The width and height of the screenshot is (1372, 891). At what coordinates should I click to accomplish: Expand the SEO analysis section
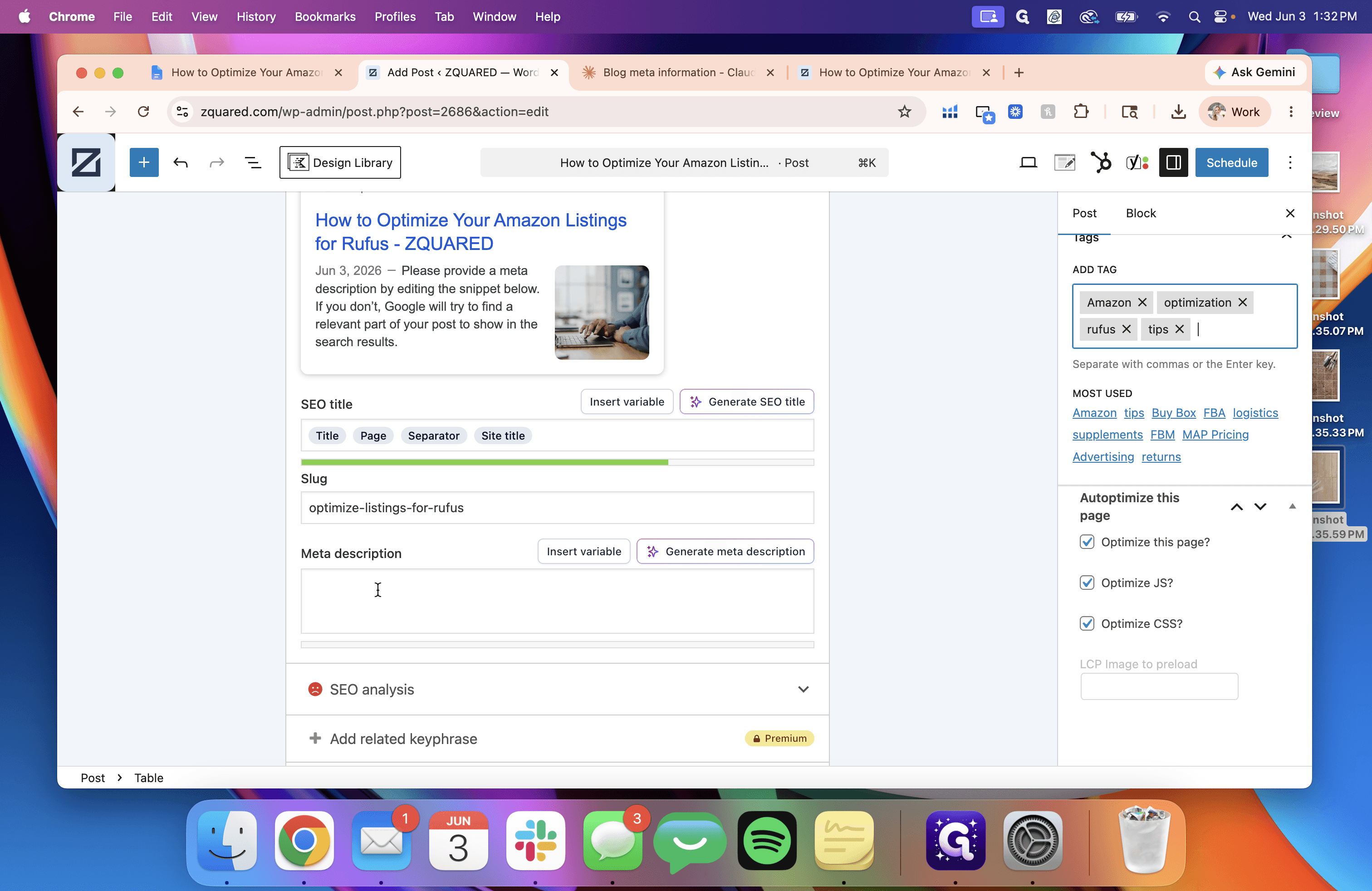[x=558, y=689]
